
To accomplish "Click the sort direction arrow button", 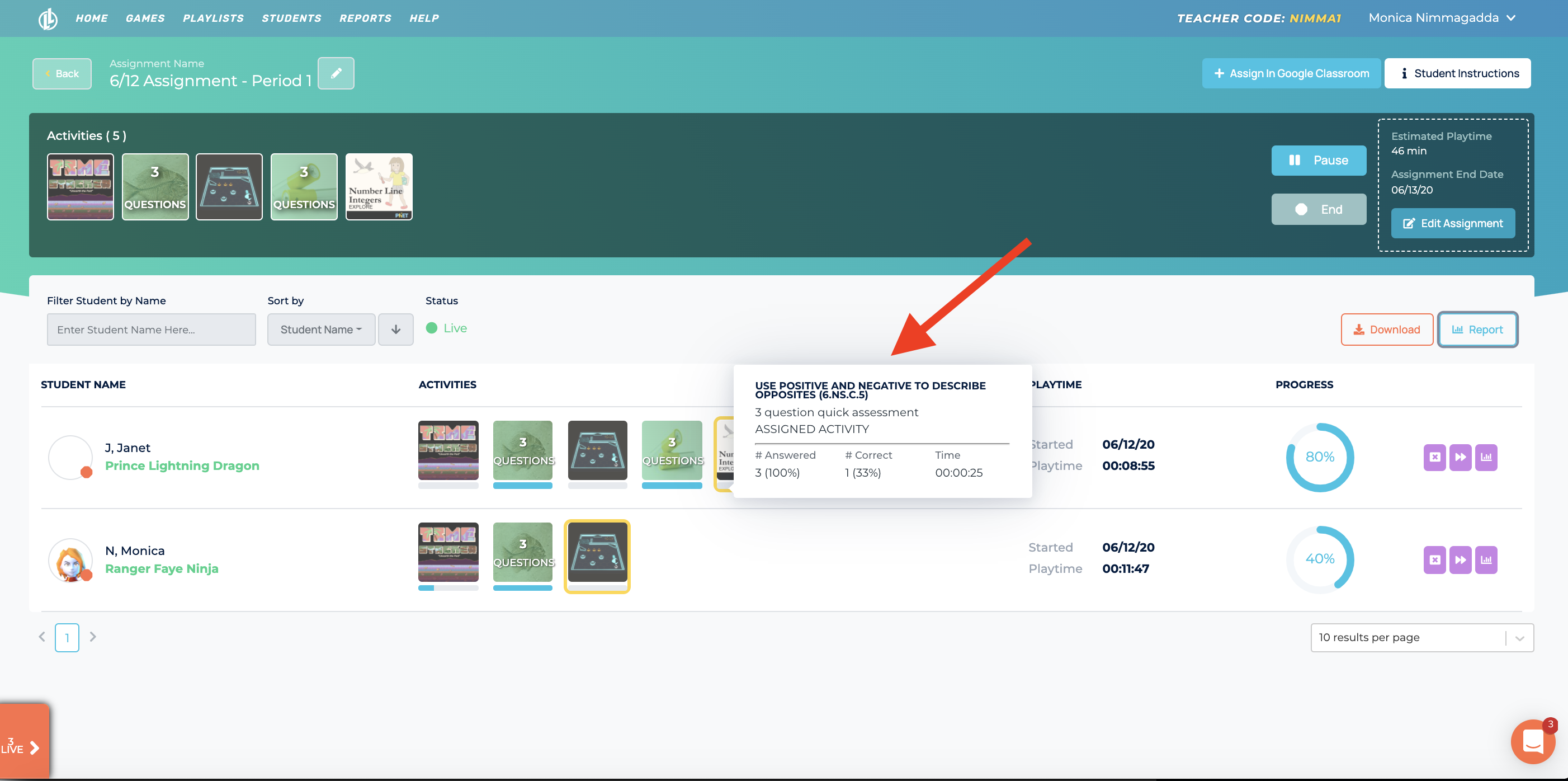I will [x=396, y=330].
